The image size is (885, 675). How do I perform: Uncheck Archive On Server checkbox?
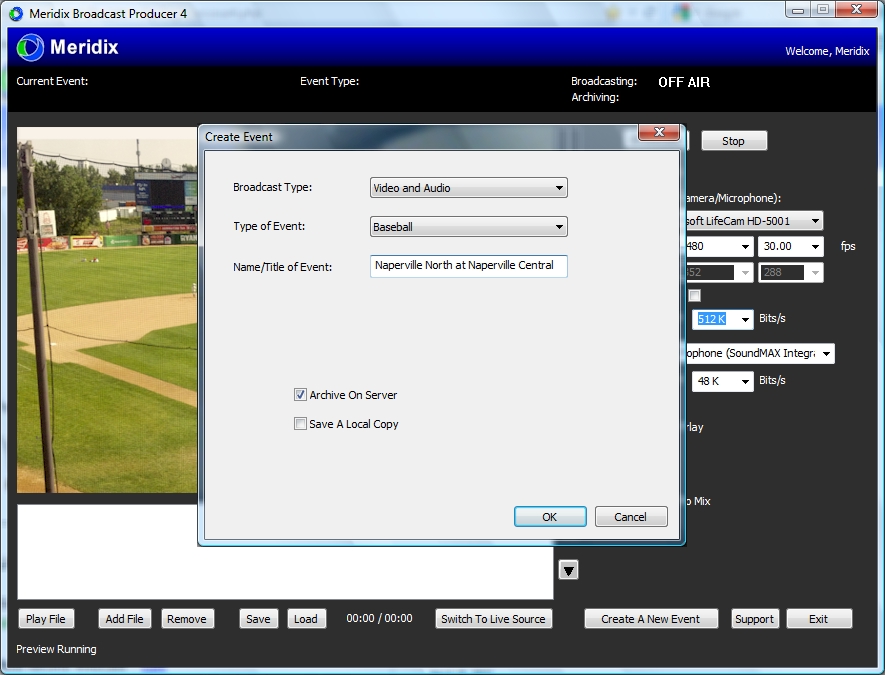coord(300,395)
